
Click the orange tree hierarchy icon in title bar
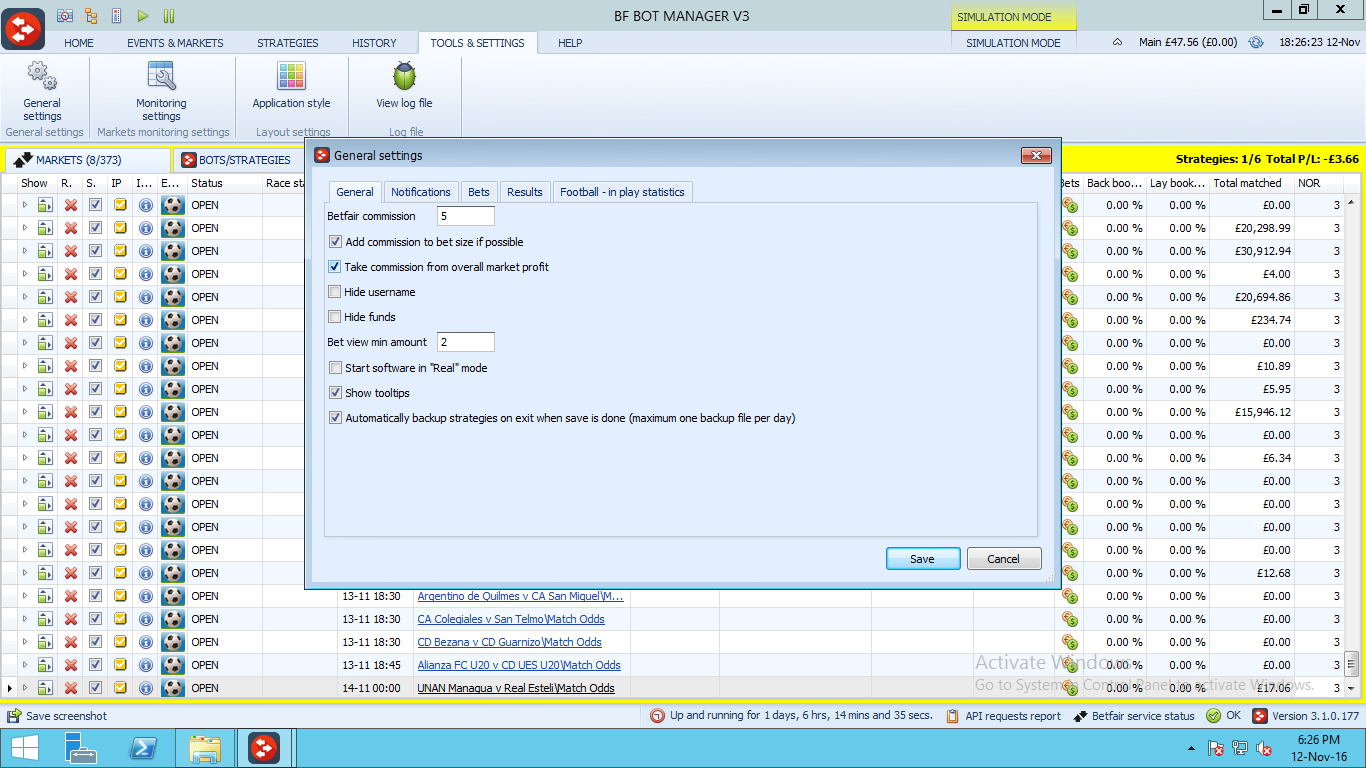[x=92, y=16]
